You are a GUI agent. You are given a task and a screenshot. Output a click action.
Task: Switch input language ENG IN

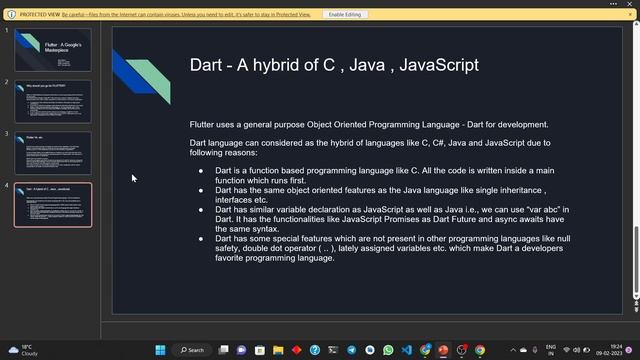pyautogui.click(x=551, y=350)
